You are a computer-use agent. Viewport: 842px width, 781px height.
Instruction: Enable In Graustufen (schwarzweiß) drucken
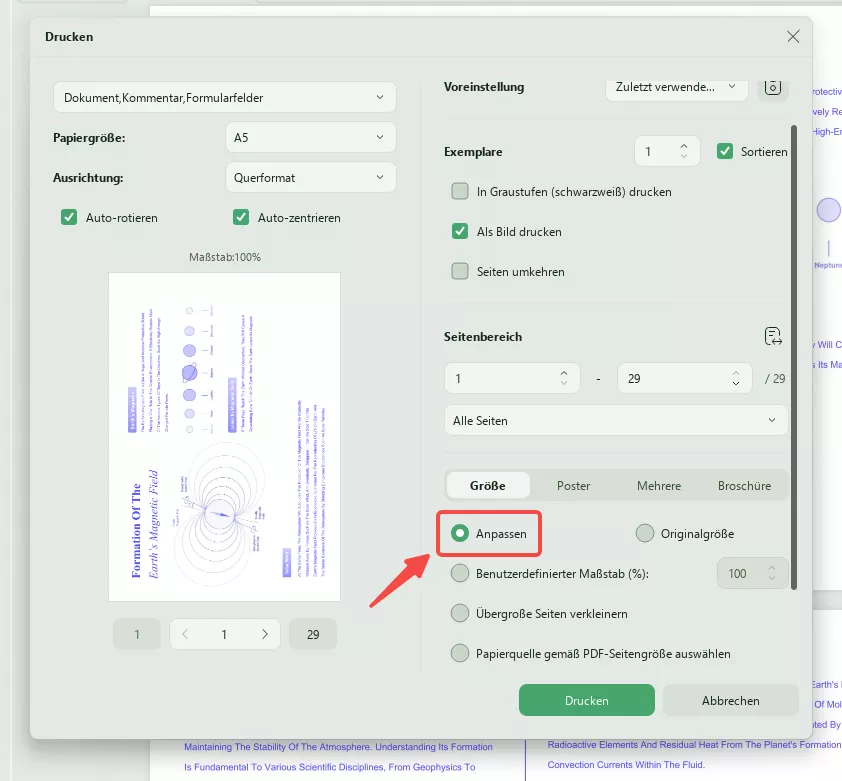[x=460, y=191]
